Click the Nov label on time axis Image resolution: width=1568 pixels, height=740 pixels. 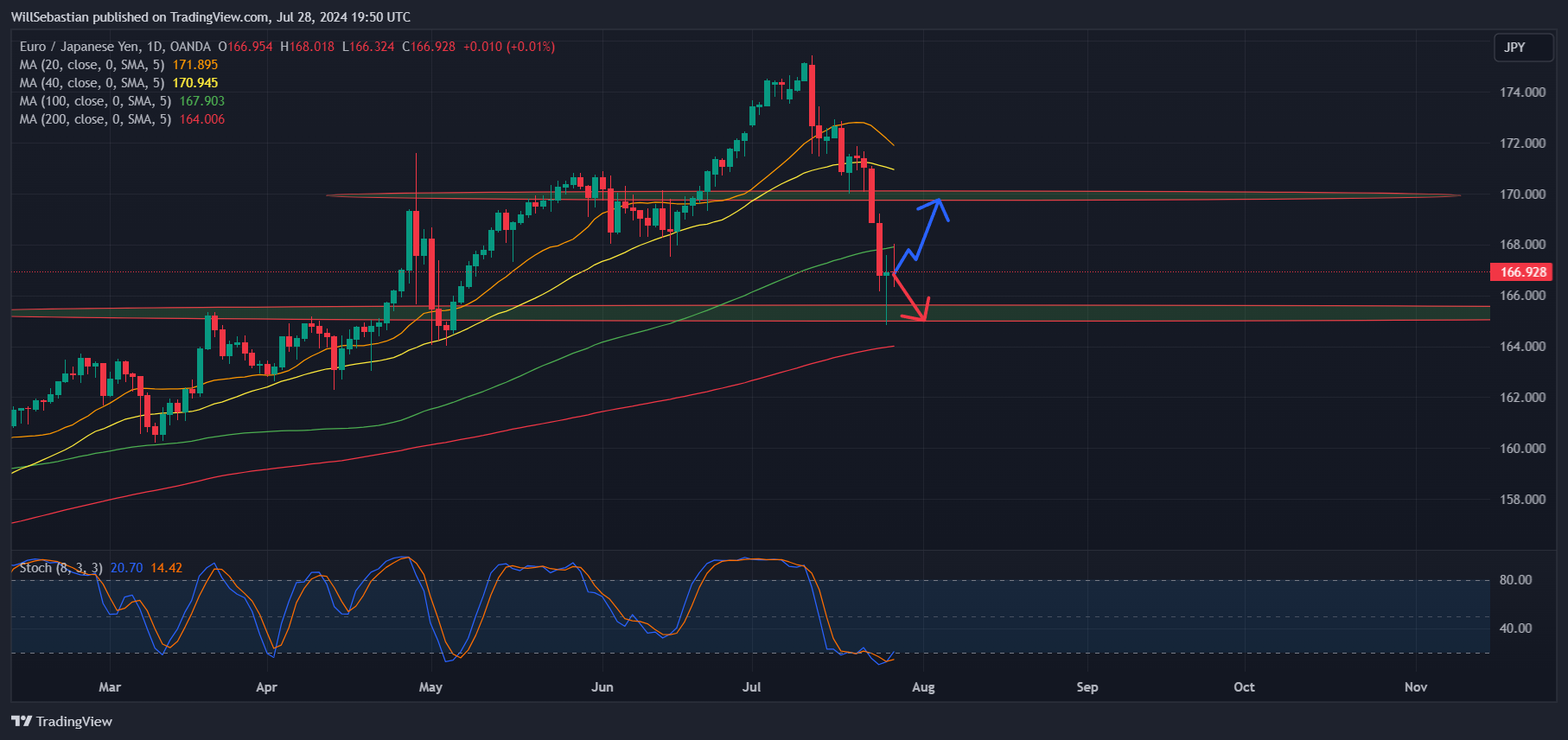pyautogui.click(x=1416, y=687)
